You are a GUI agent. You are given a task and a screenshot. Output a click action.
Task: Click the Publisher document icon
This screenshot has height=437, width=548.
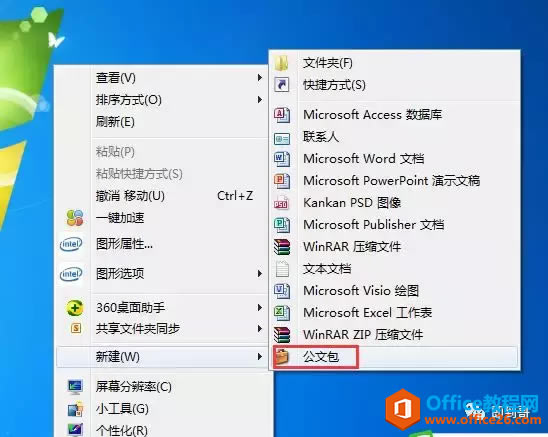282,225
